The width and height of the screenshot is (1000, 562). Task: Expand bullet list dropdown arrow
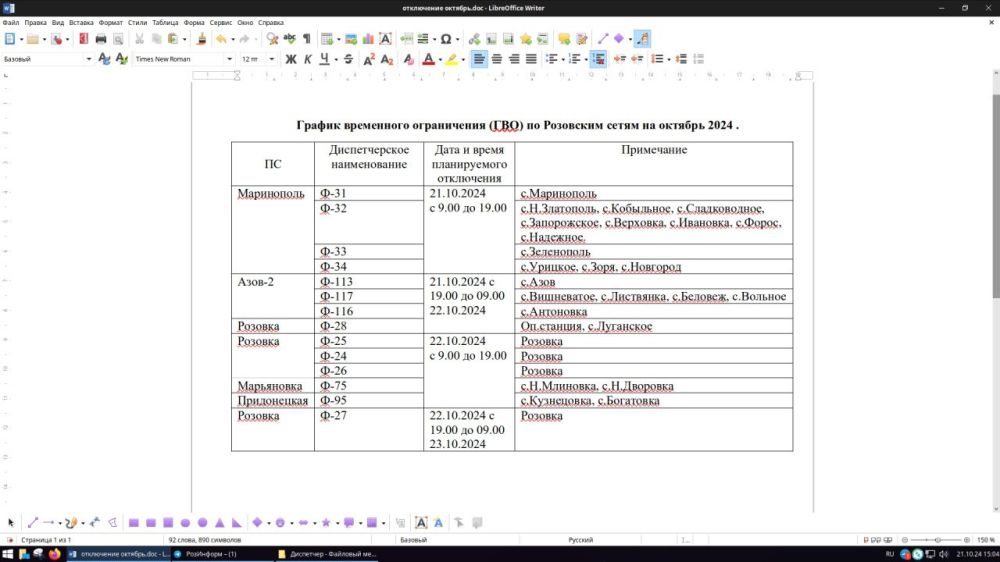(x=563, y=59)
